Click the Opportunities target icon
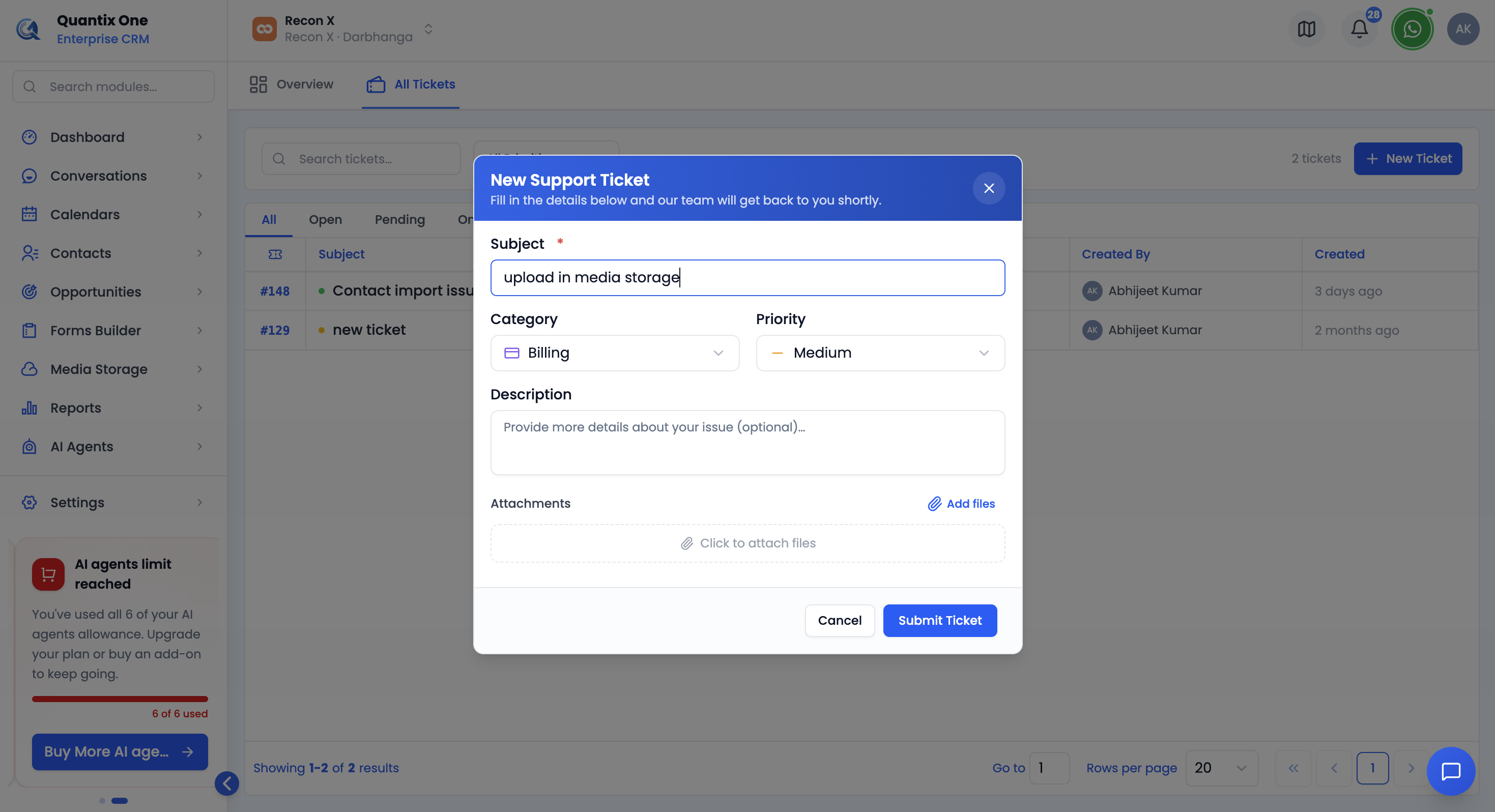 [x=29, y=292]
